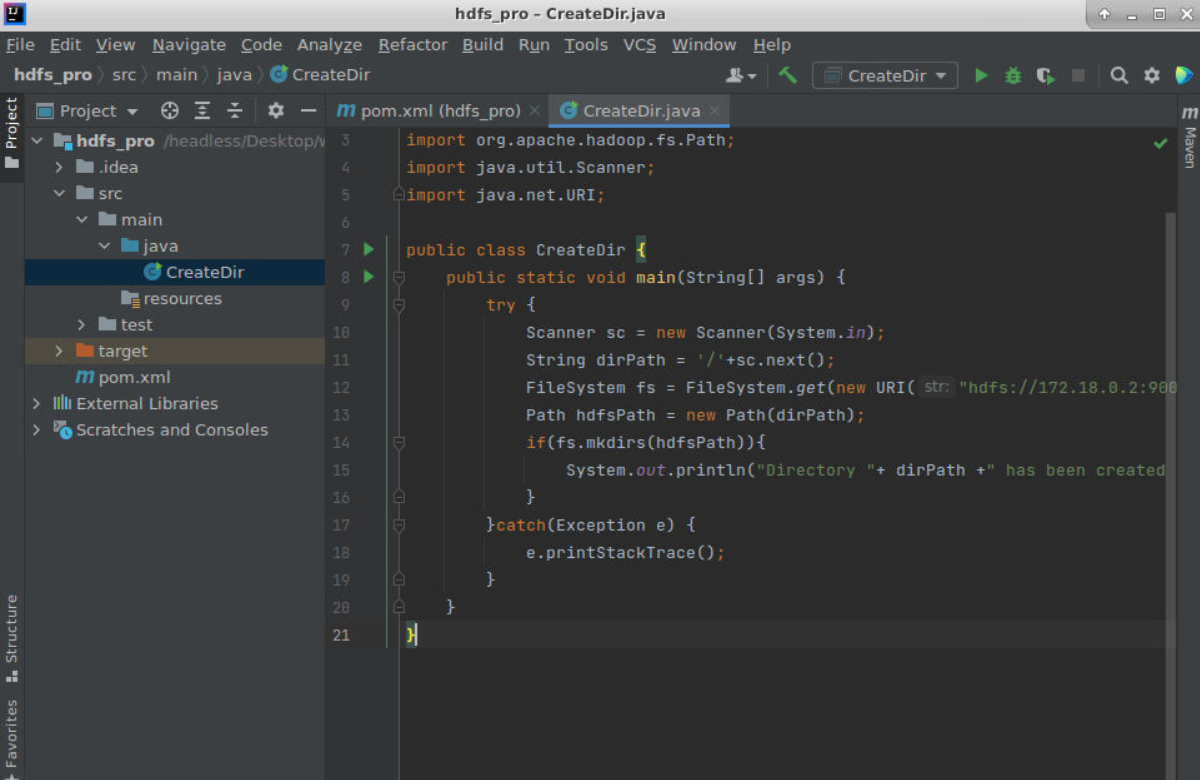Run the main method from gutter arrow

click(x=368, y=277)
